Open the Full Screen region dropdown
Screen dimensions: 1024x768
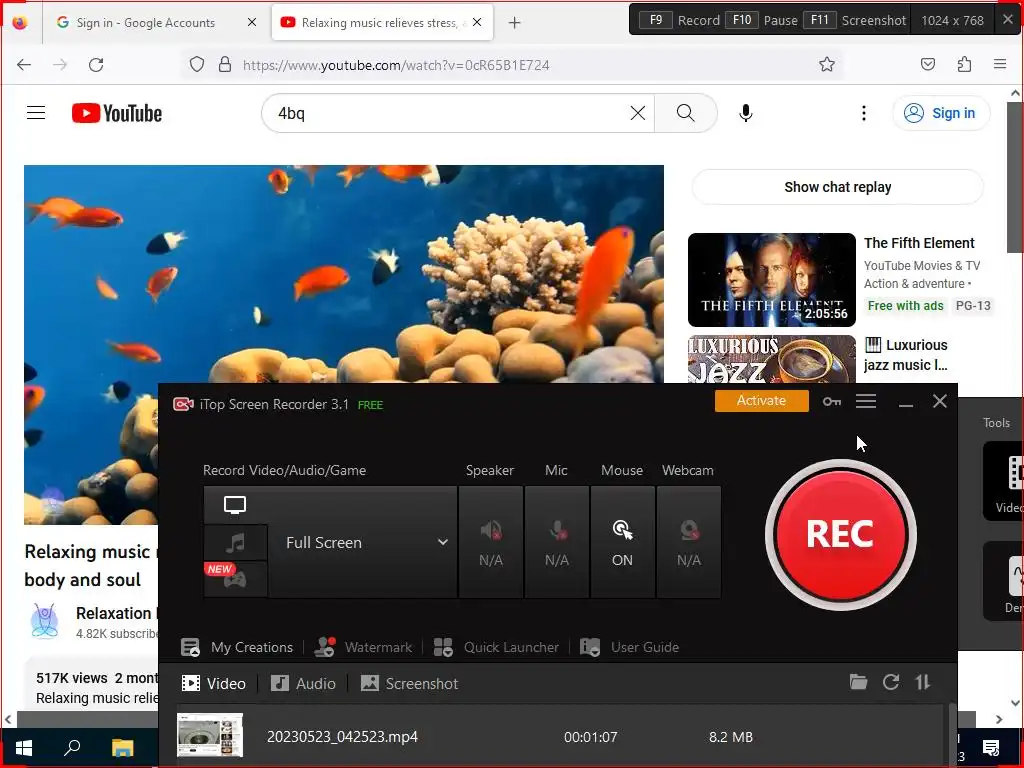pos(363,542)
